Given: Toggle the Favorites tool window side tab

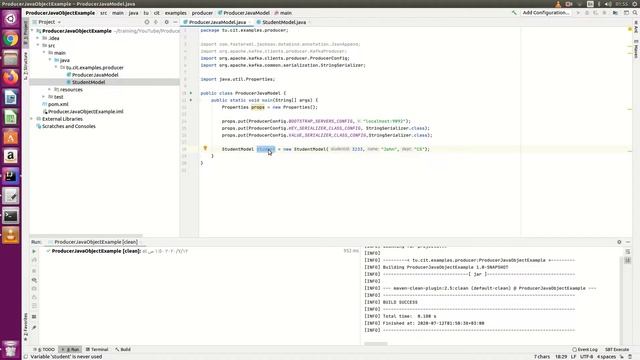Looking at the screenshot, I should click(26, 327).
